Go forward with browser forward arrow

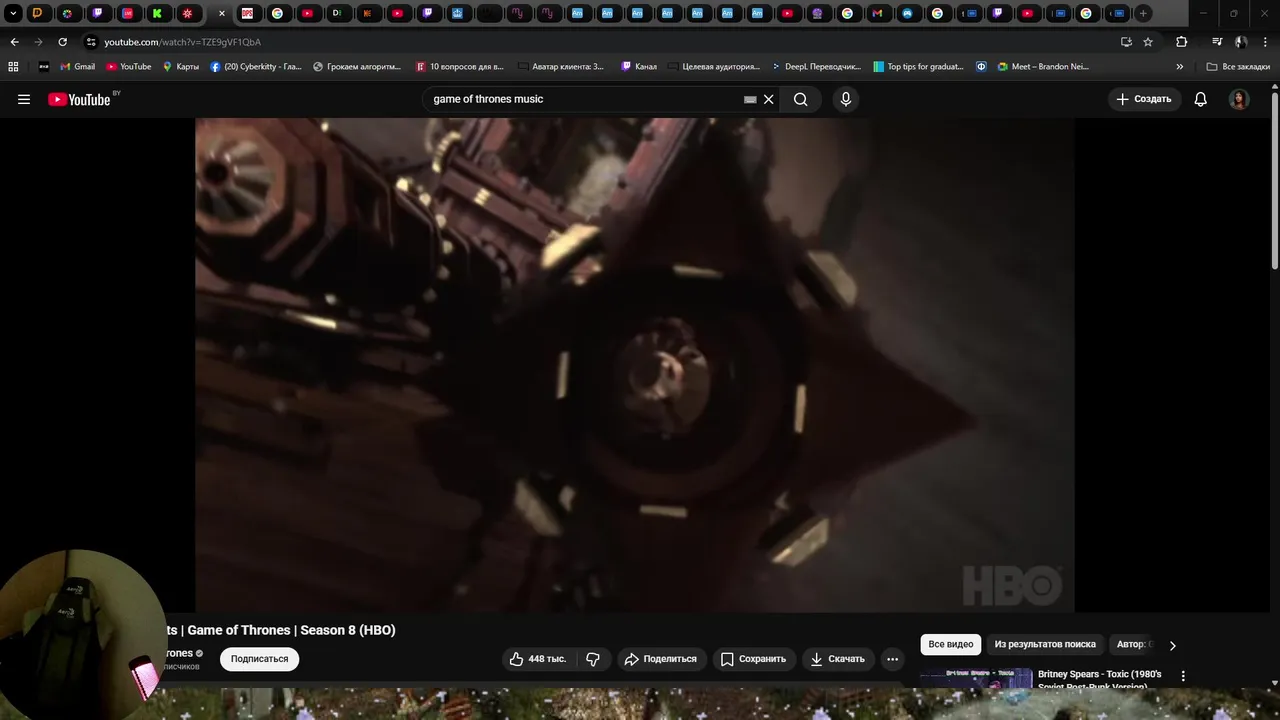tap(38, 42)
